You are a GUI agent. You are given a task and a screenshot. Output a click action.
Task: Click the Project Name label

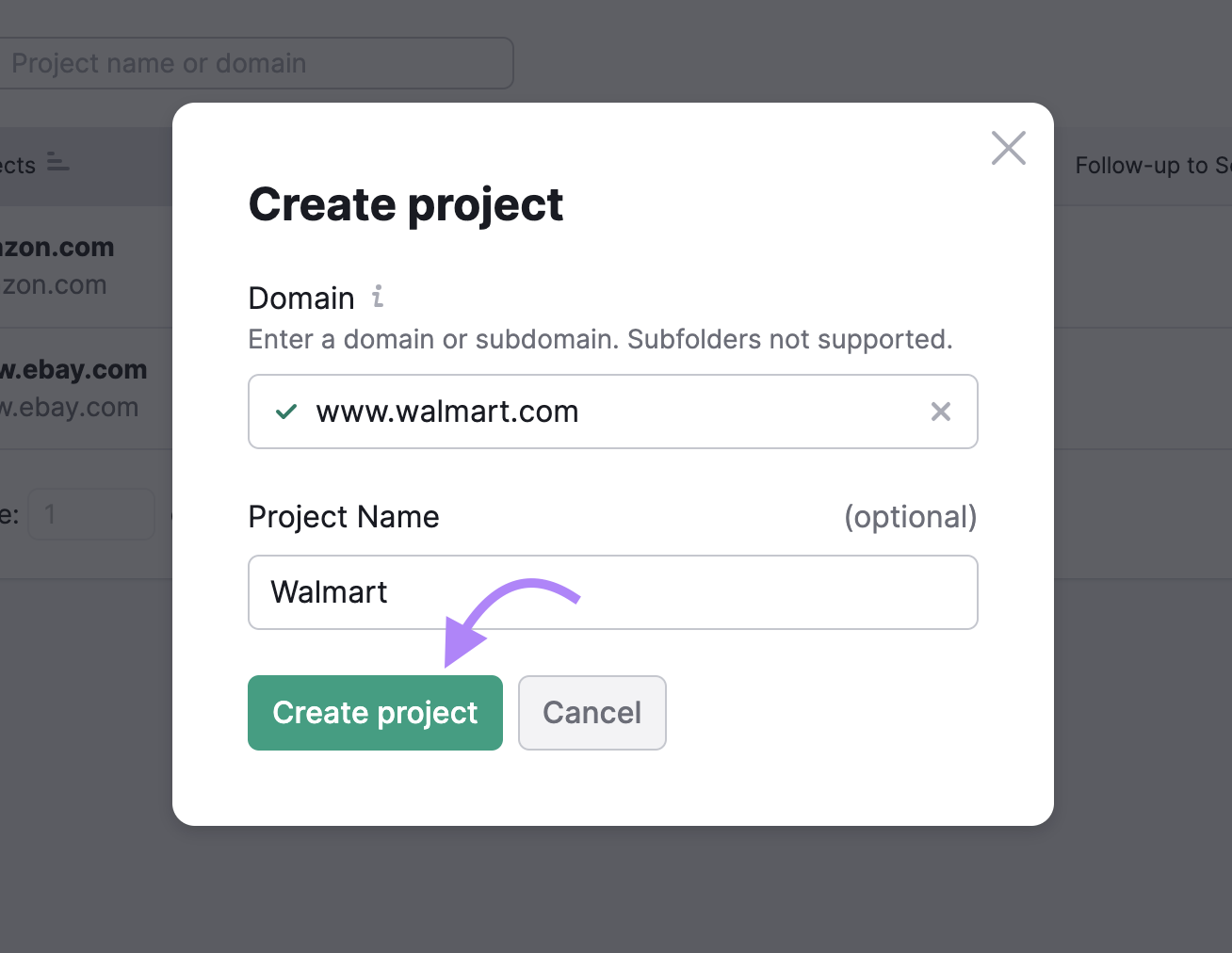pyautogui.click(x=343, y=516)
